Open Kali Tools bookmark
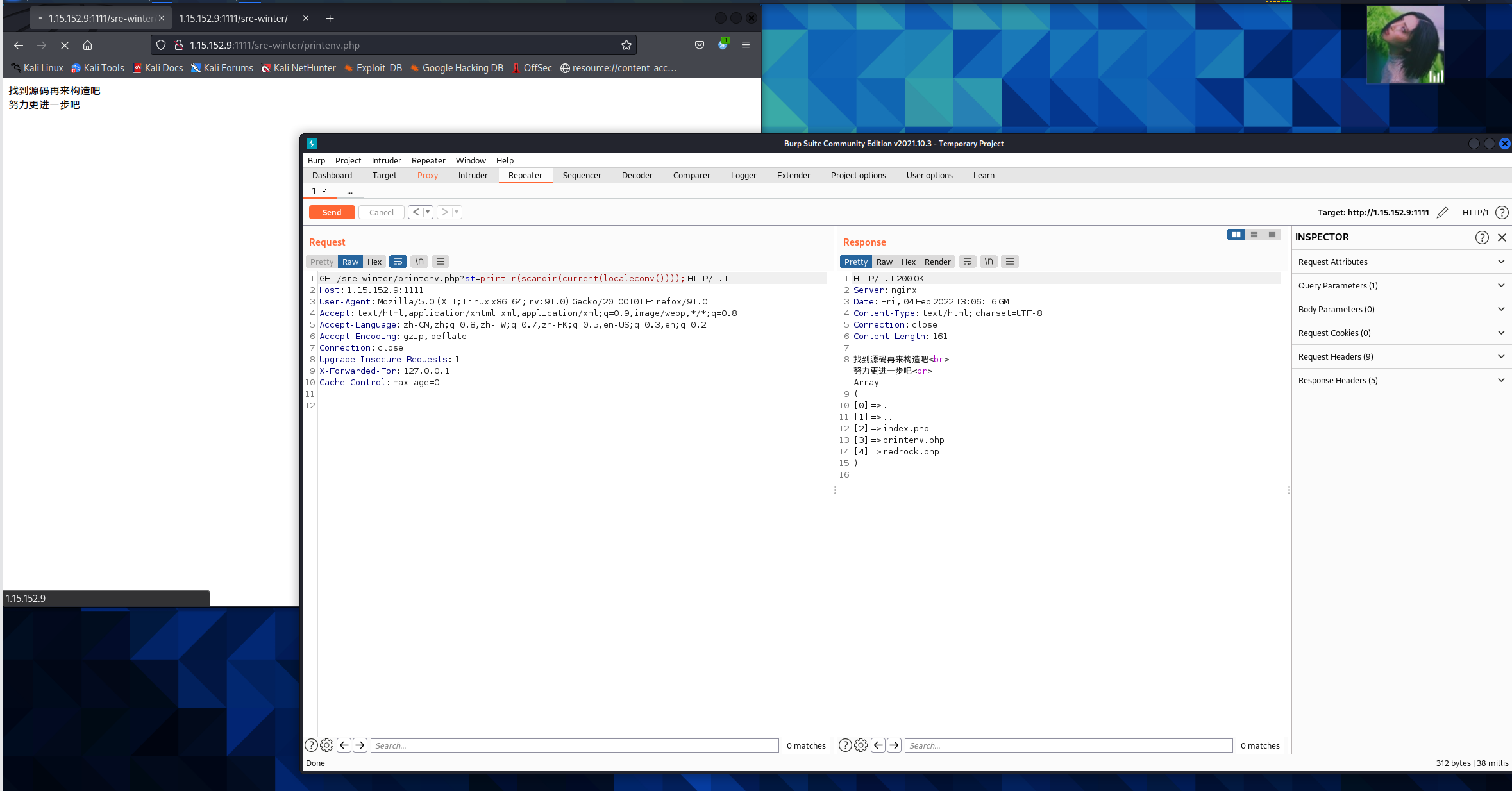1512x791 pixels. tap(97, 67)
